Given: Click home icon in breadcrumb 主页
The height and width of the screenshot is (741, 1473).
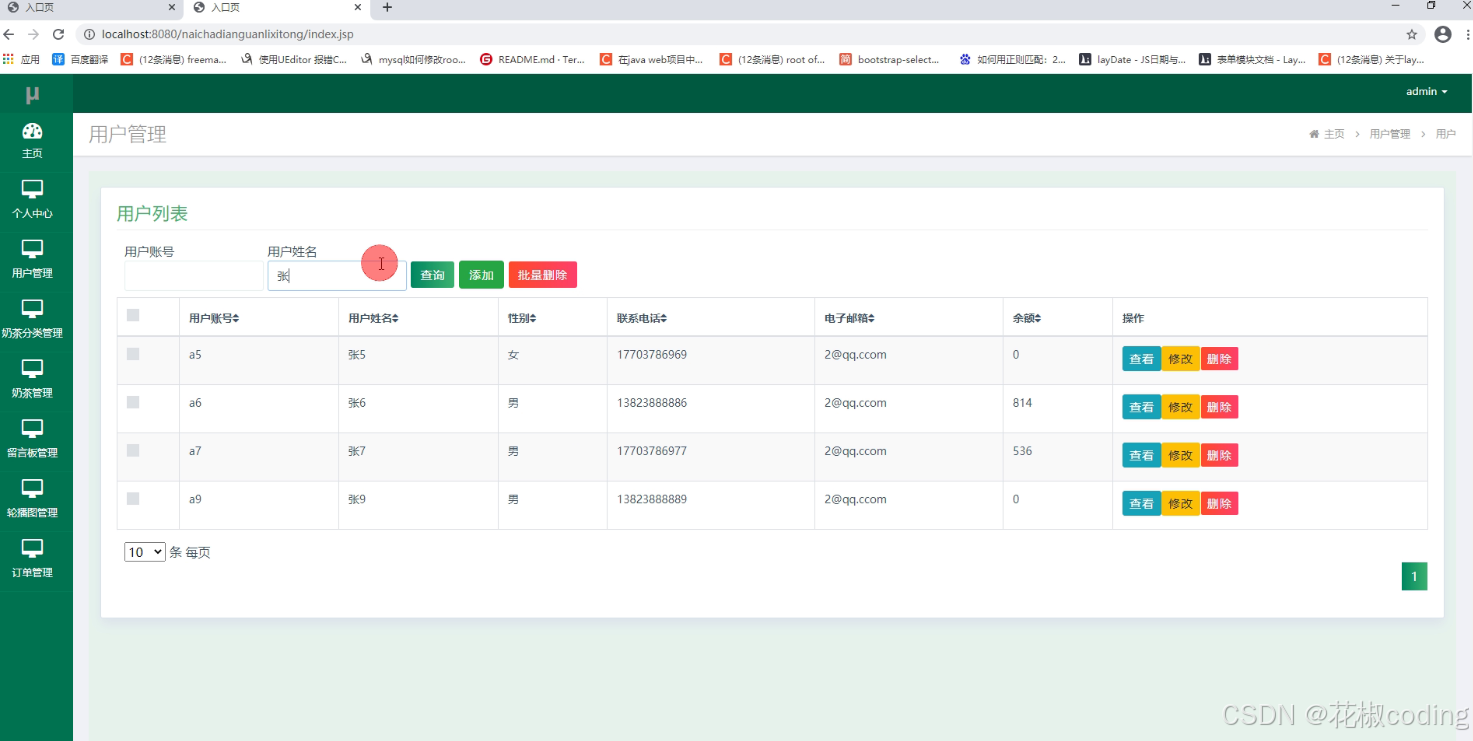Looking at the screenshot, I should 1314,134.
